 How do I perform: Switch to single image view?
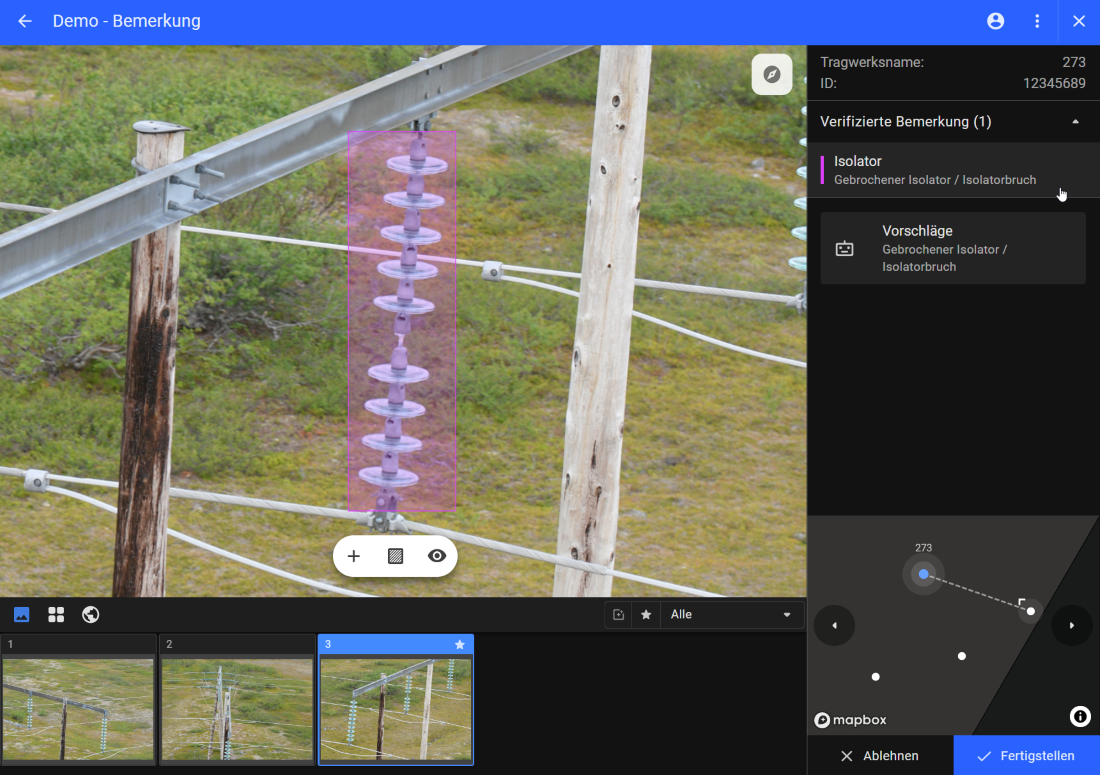tap(22, 614)
